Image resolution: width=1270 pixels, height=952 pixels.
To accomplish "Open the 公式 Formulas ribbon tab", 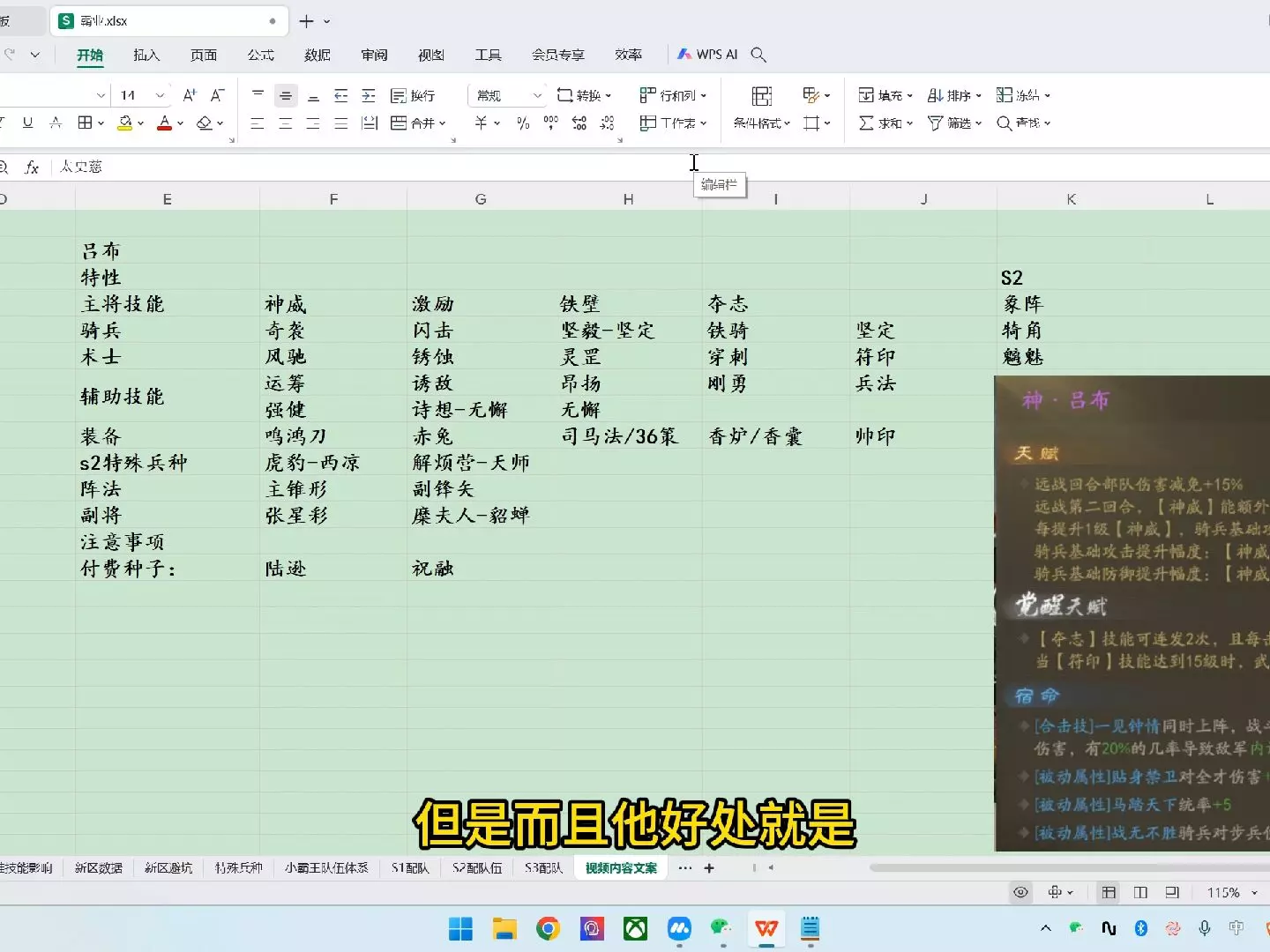I will coord(260,55).
